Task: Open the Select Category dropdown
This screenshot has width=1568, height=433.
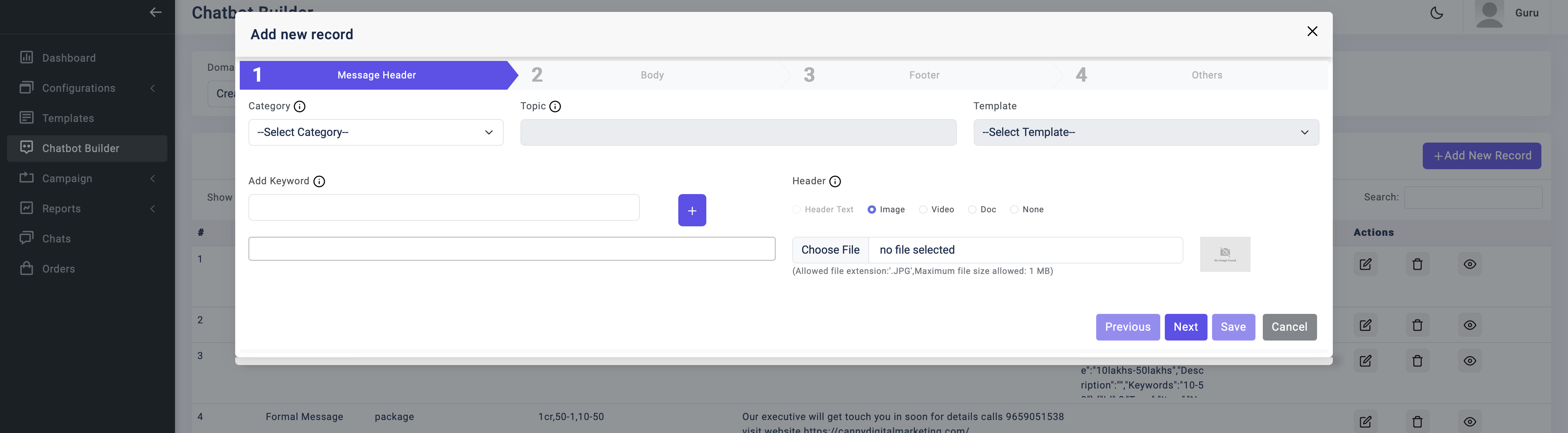Action: tap(376, 132)
